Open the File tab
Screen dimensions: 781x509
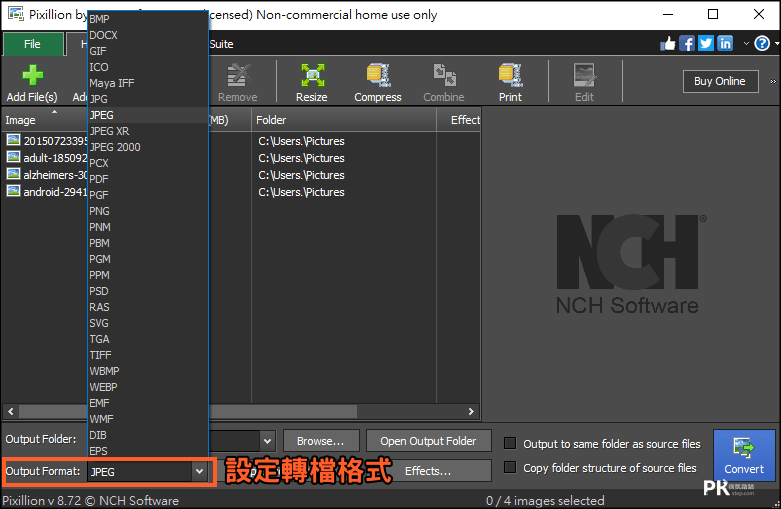(32, 44)
